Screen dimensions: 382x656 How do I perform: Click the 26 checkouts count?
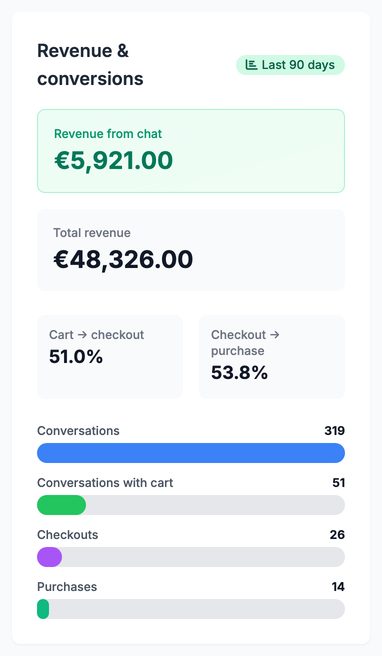[x=337, y=535]
